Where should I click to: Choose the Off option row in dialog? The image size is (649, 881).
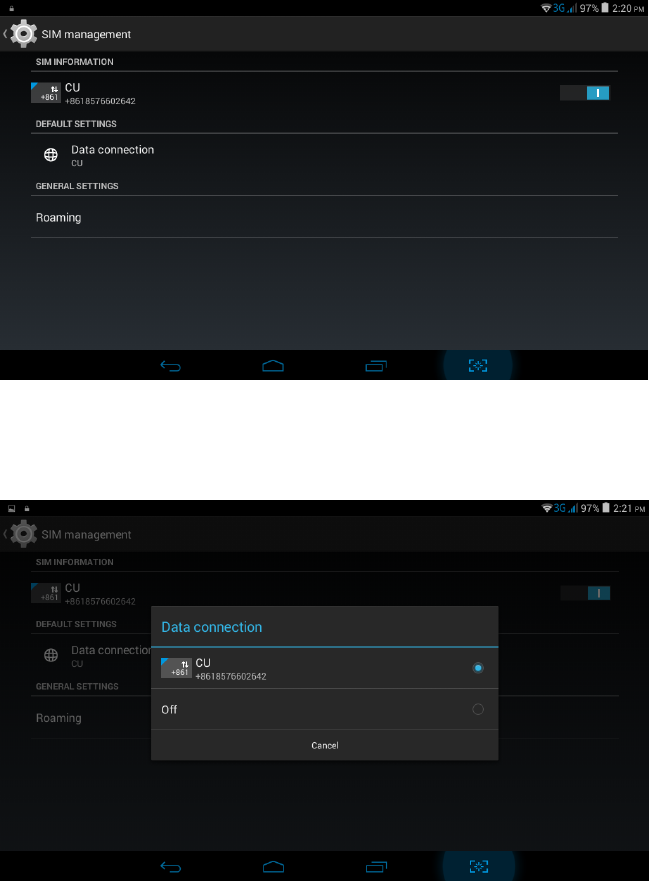(324, 709)
